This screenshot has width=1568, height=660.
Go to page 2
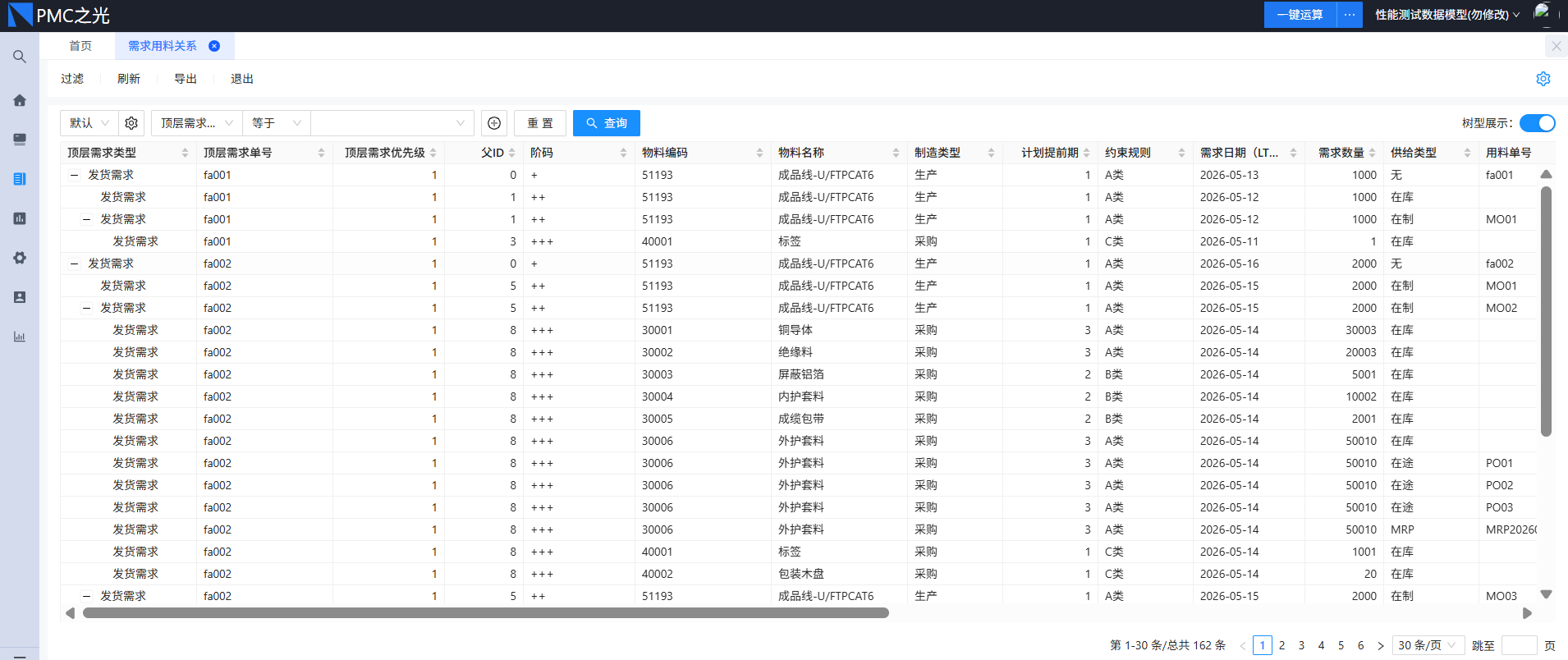point(1282,645)
